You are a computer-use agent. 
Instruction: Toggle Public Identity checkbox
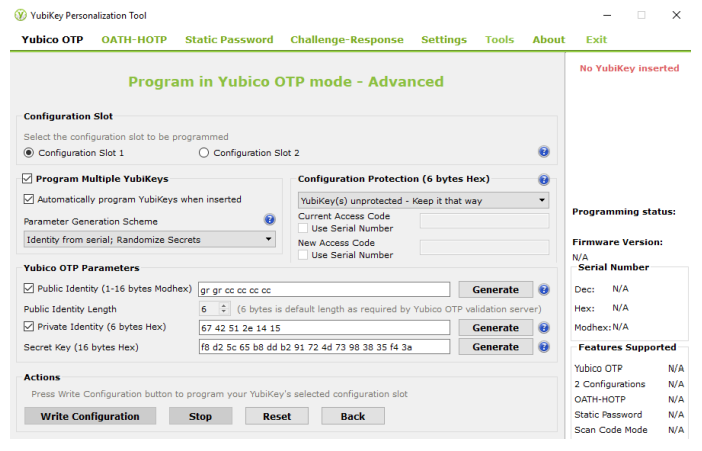[29, 288]
